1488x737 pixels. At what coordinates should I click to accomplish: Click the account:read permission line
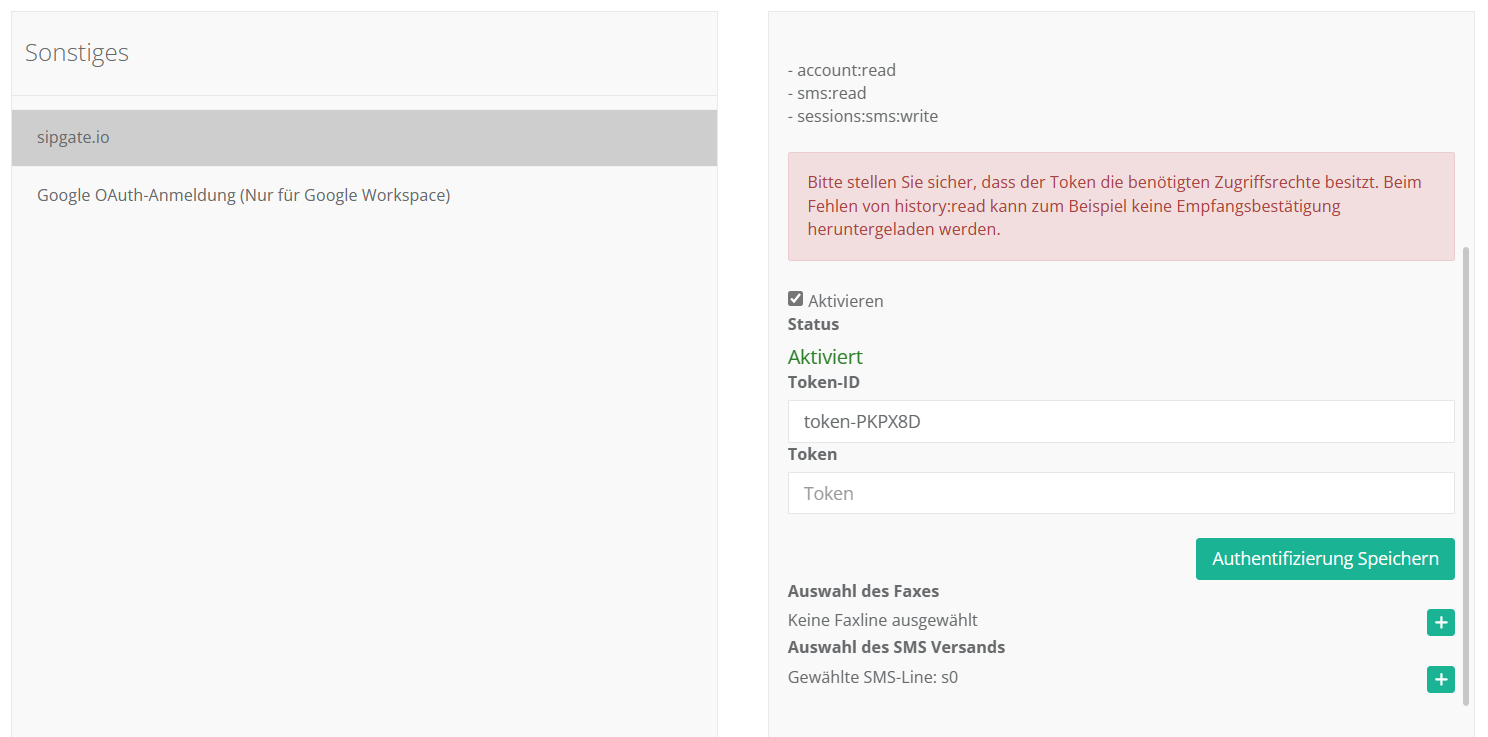coord(842,70)
